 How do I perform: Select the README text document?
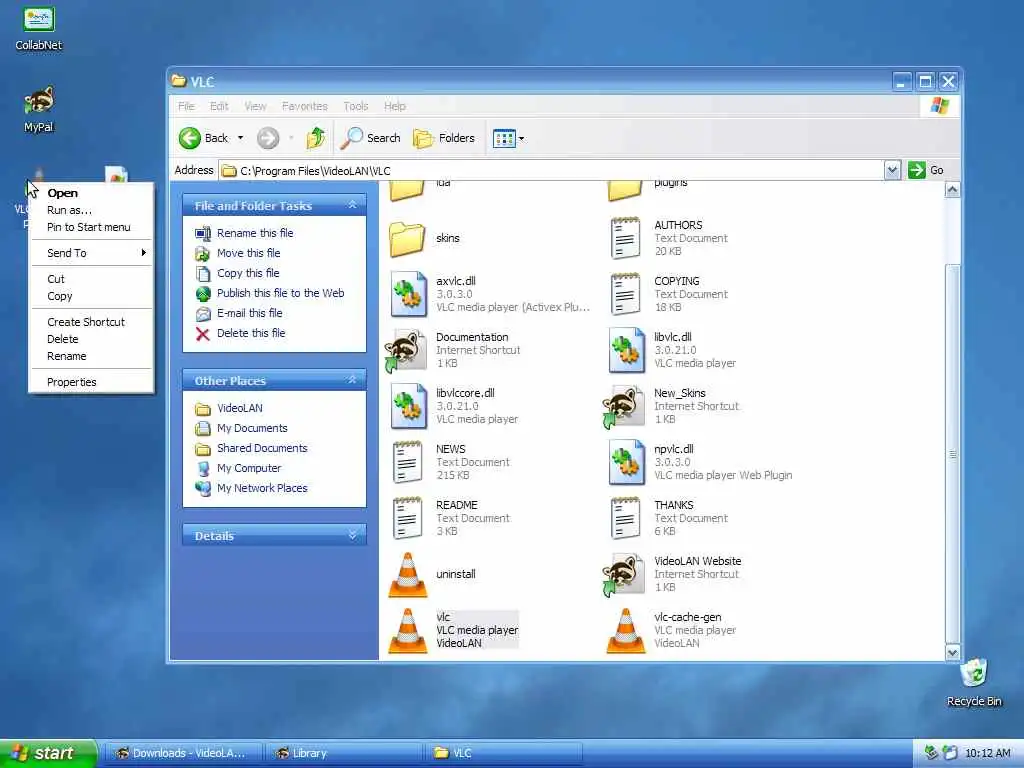tap(451, 519)
